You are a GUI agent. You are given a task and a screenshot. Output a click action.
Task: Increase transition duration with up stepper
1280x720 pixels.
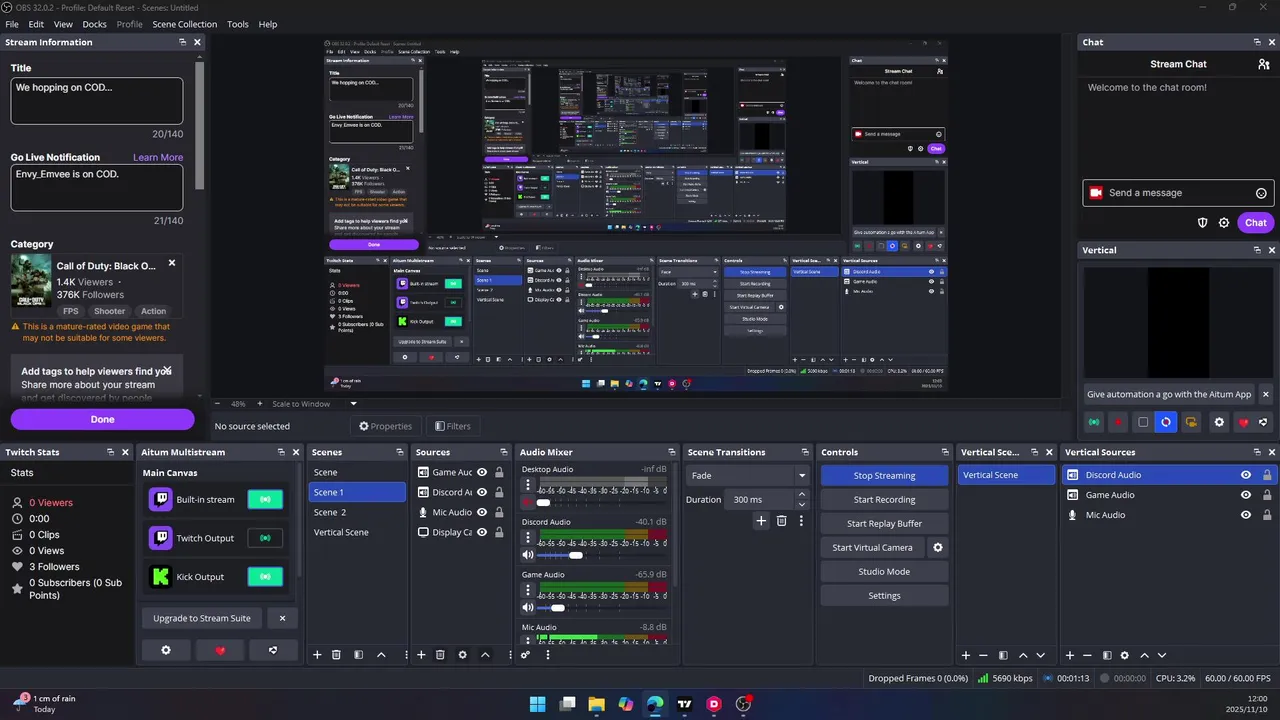point(801,495)
